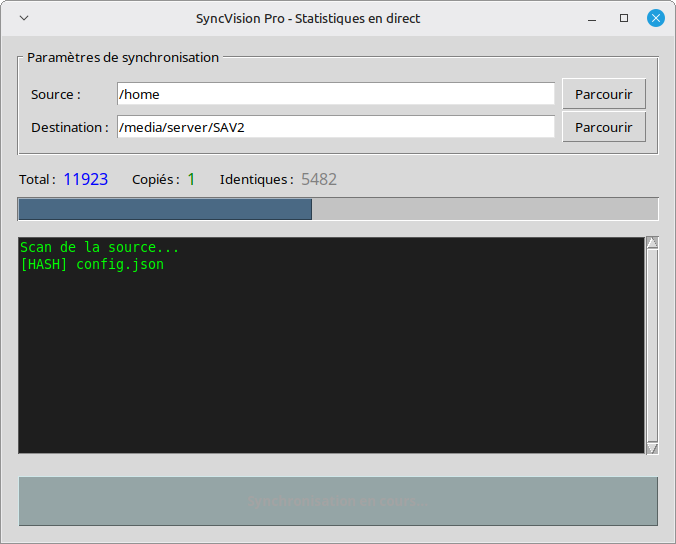Minimize the SyncVision Pro window
676x544 pixels.
[x=592, y=18]
